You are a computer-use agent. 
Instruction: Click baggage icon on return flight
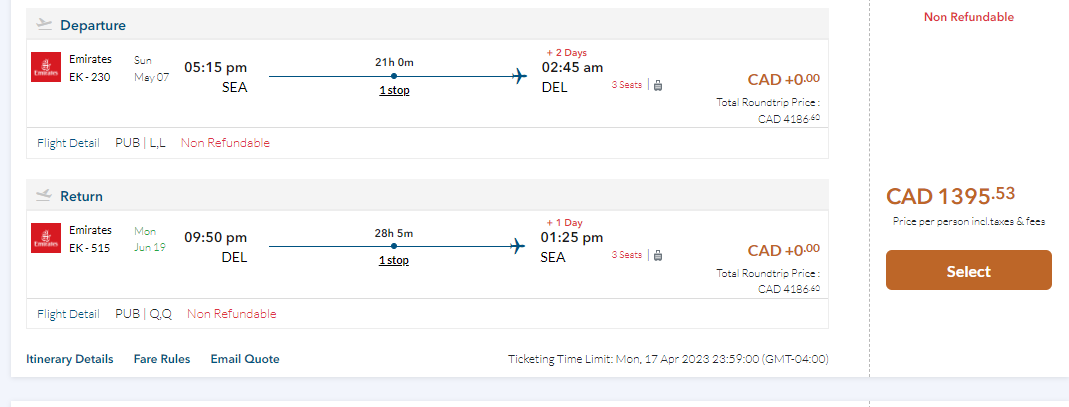pos(658,256)
